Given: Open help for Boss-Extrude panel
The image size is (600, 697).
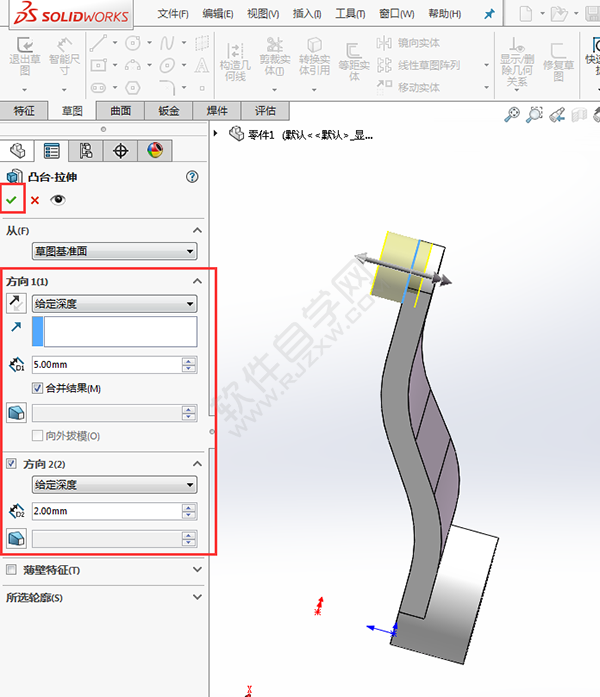Looking at the screenshot, I should (192, 177).
